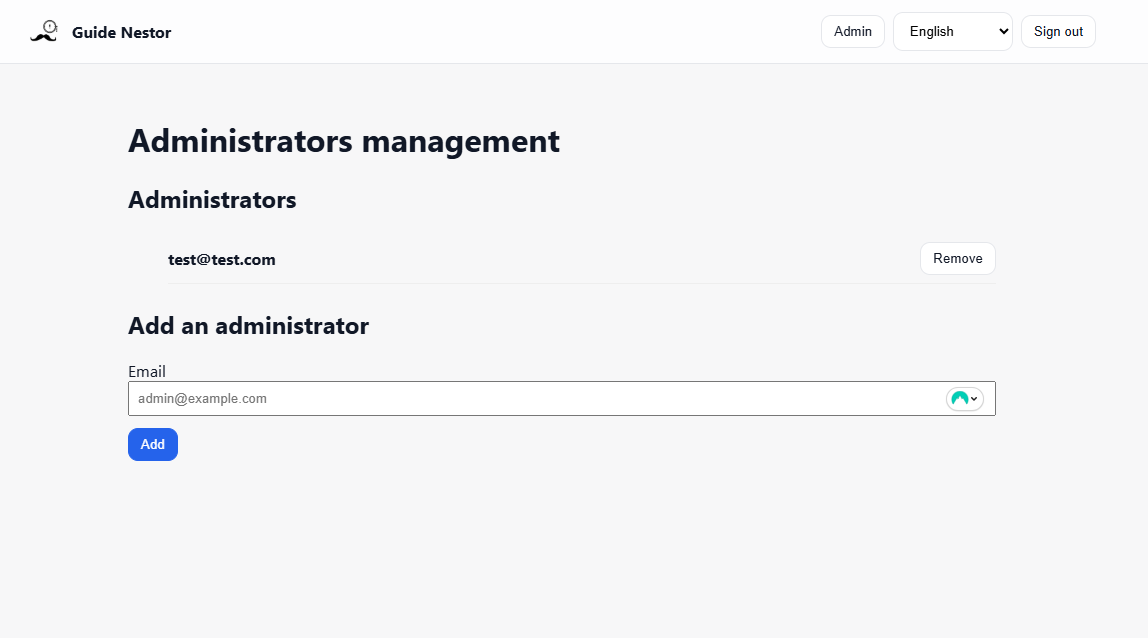Click the Administrators section heading
Screen dimensions: 1148x638
coord(212,200)
